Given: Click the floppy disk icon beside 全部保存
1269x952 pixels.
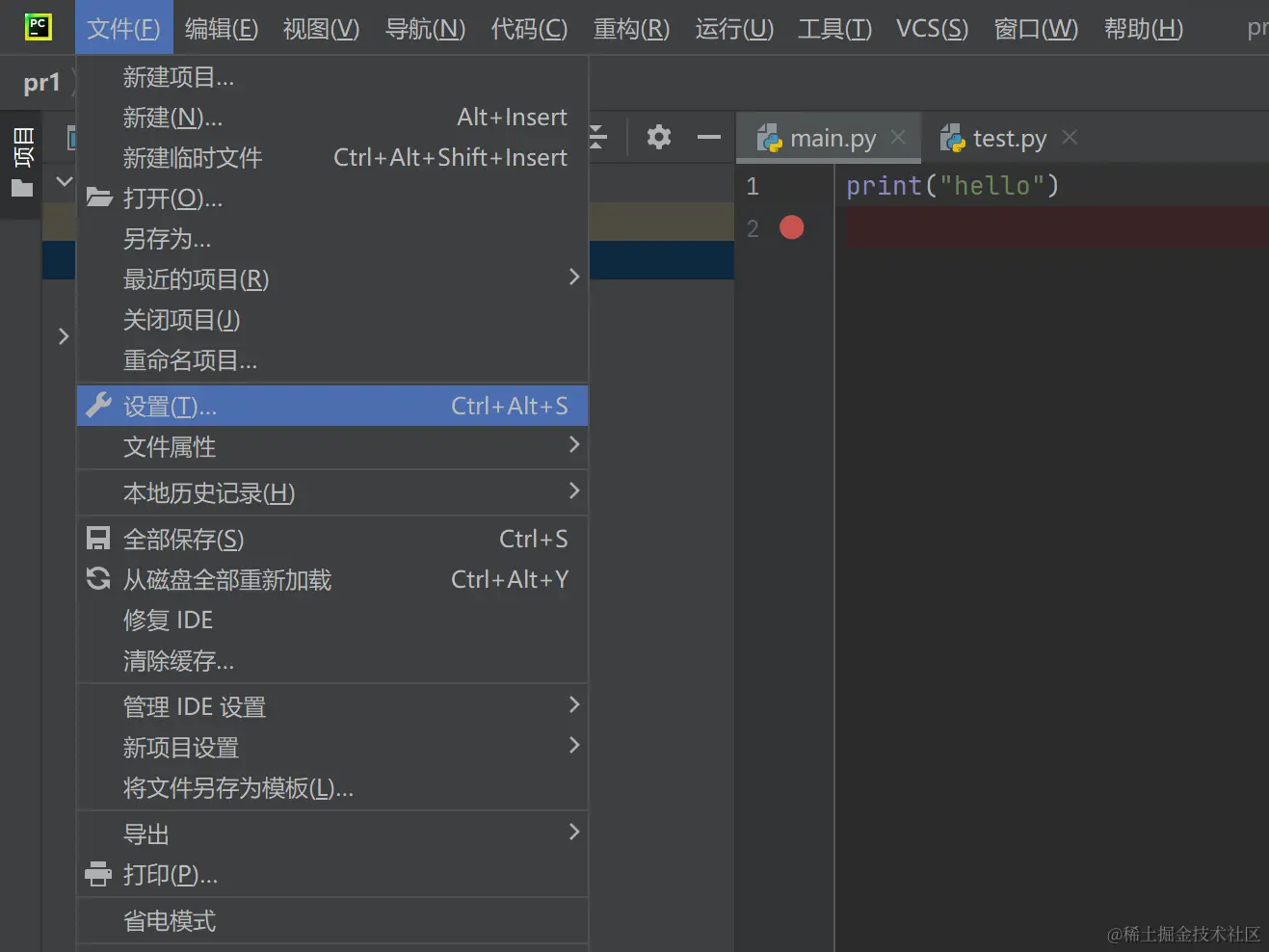Looking at the screenshot, I should point(98,538).
